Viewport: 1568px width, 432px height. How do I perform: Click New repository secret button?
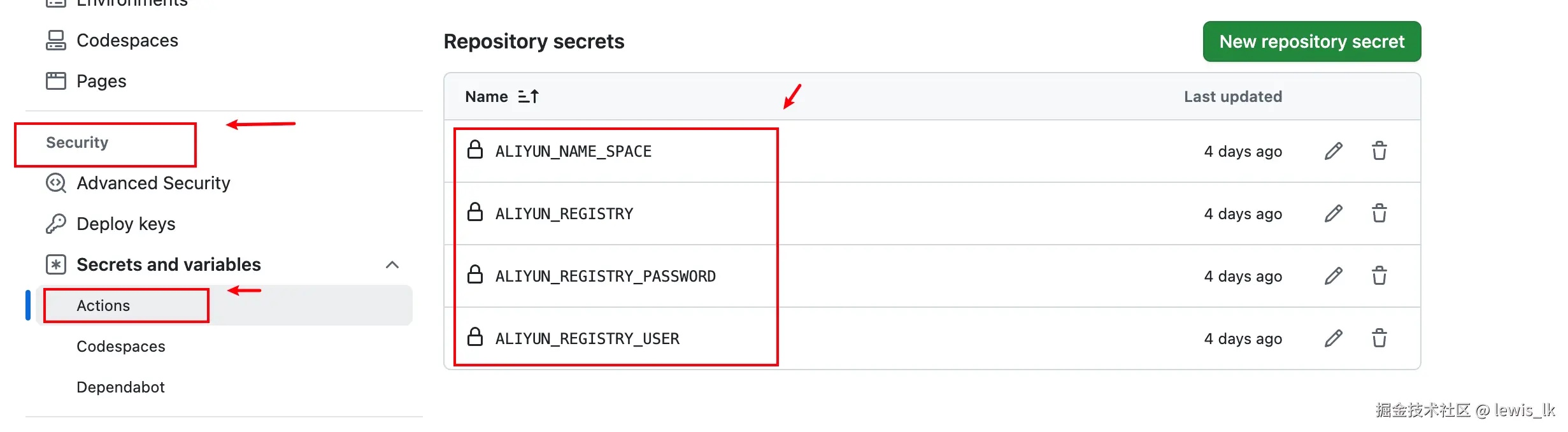pyautogui.click(x=1311, y=41)
